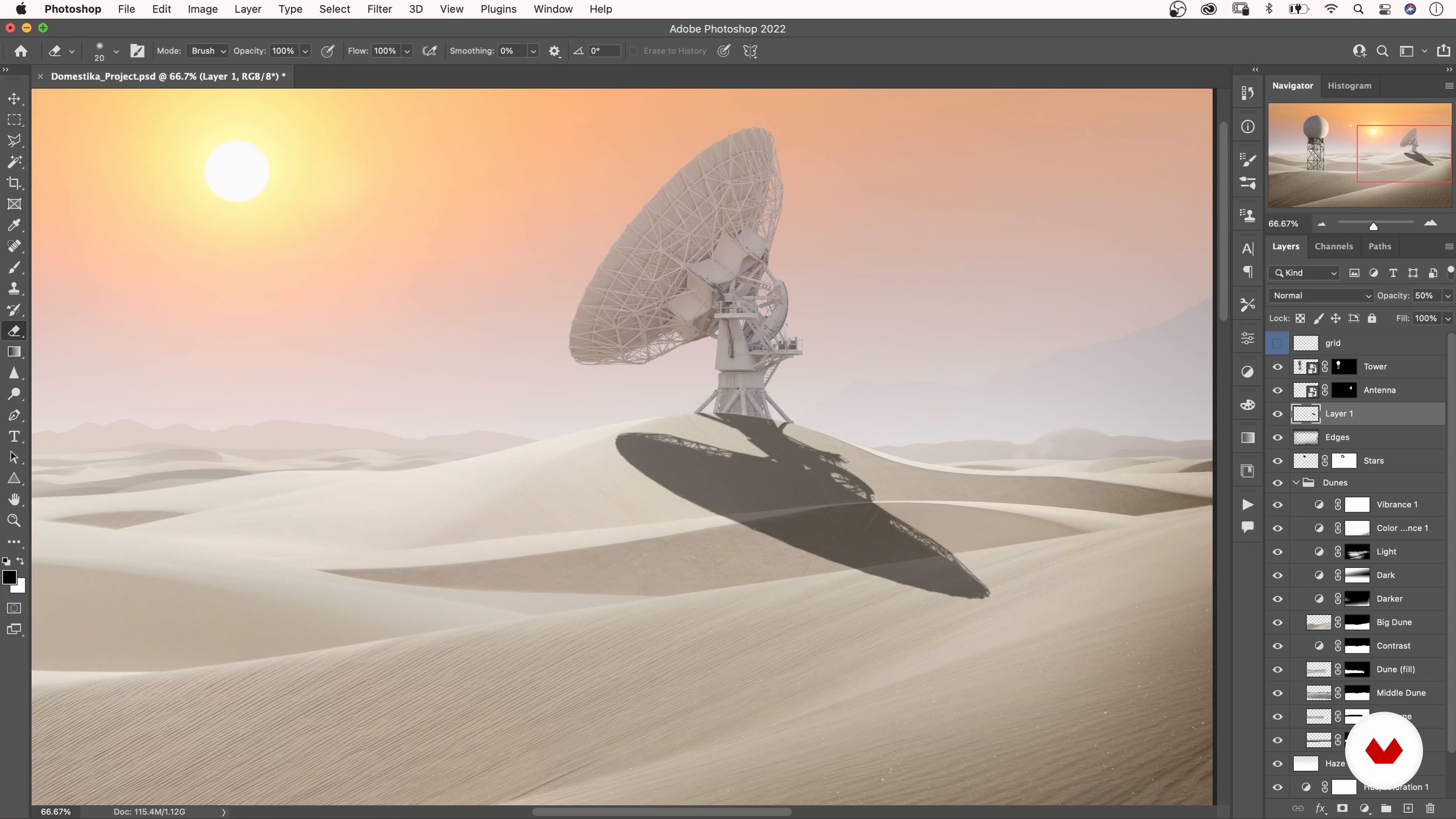The height and width of the screenshot is (819, 1456).
Task: Click the Home icon in options bar
Action: coord(21,51)
